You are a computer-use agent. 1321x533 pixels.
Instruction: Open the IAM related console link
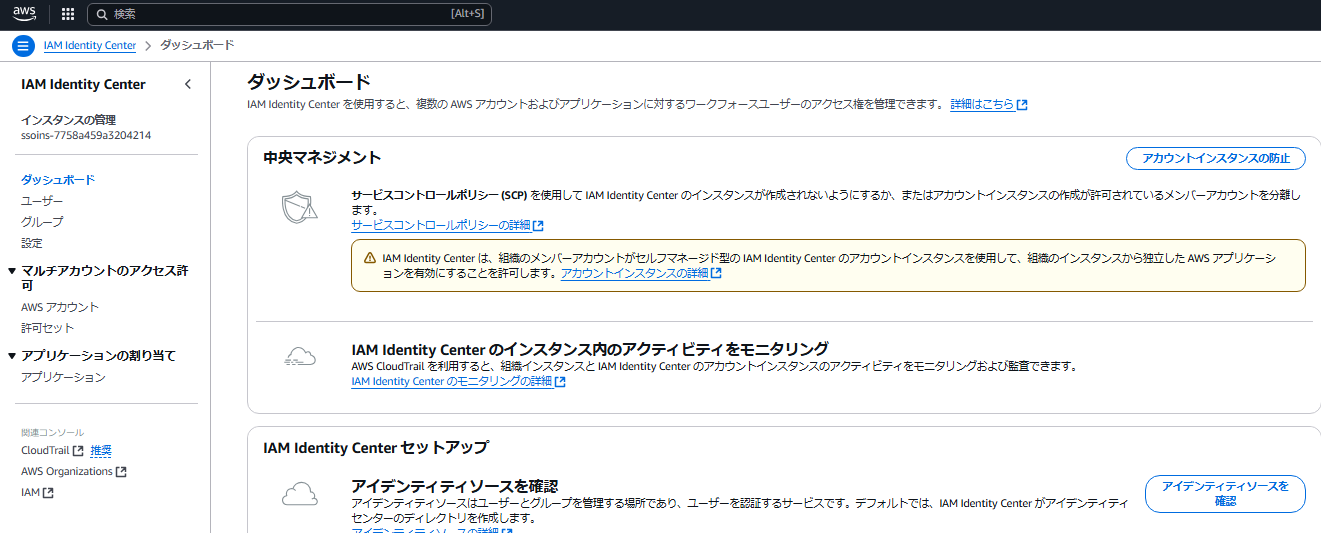[30, 493]
